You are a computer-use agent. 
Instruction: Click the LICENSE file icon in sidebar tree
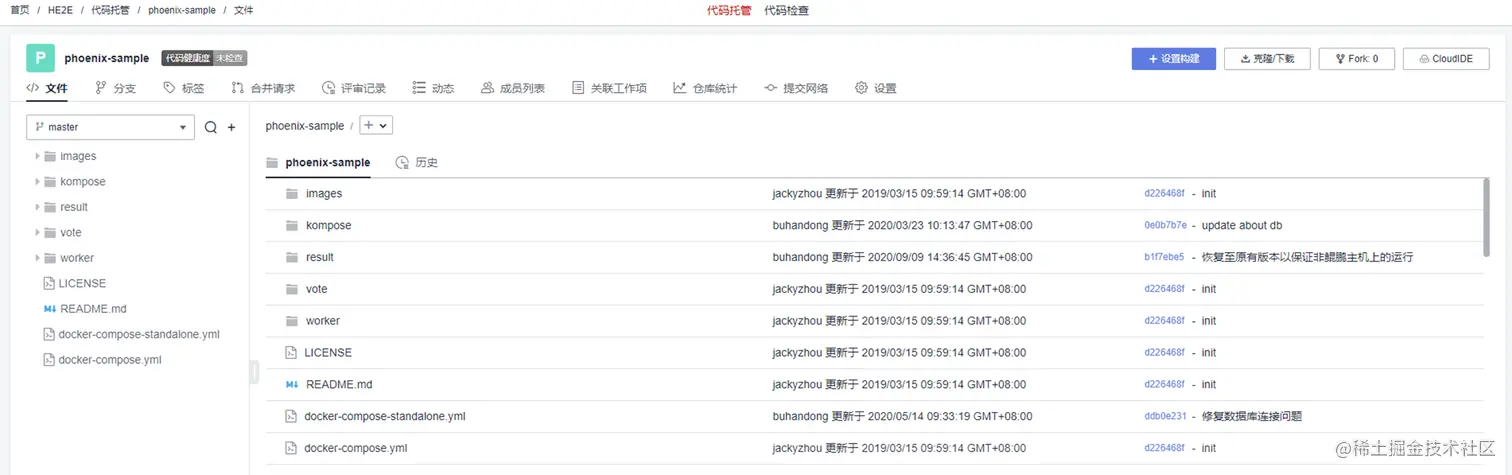pyautogui.click(x=48, y=284)
